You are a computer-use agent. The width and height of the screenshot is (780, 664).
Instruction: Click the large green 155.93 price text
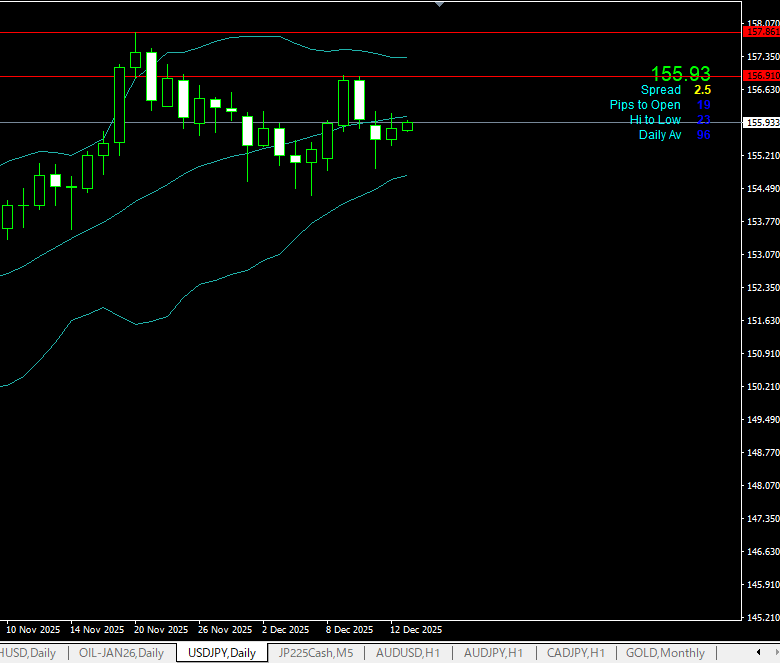(x=680, y=74)
